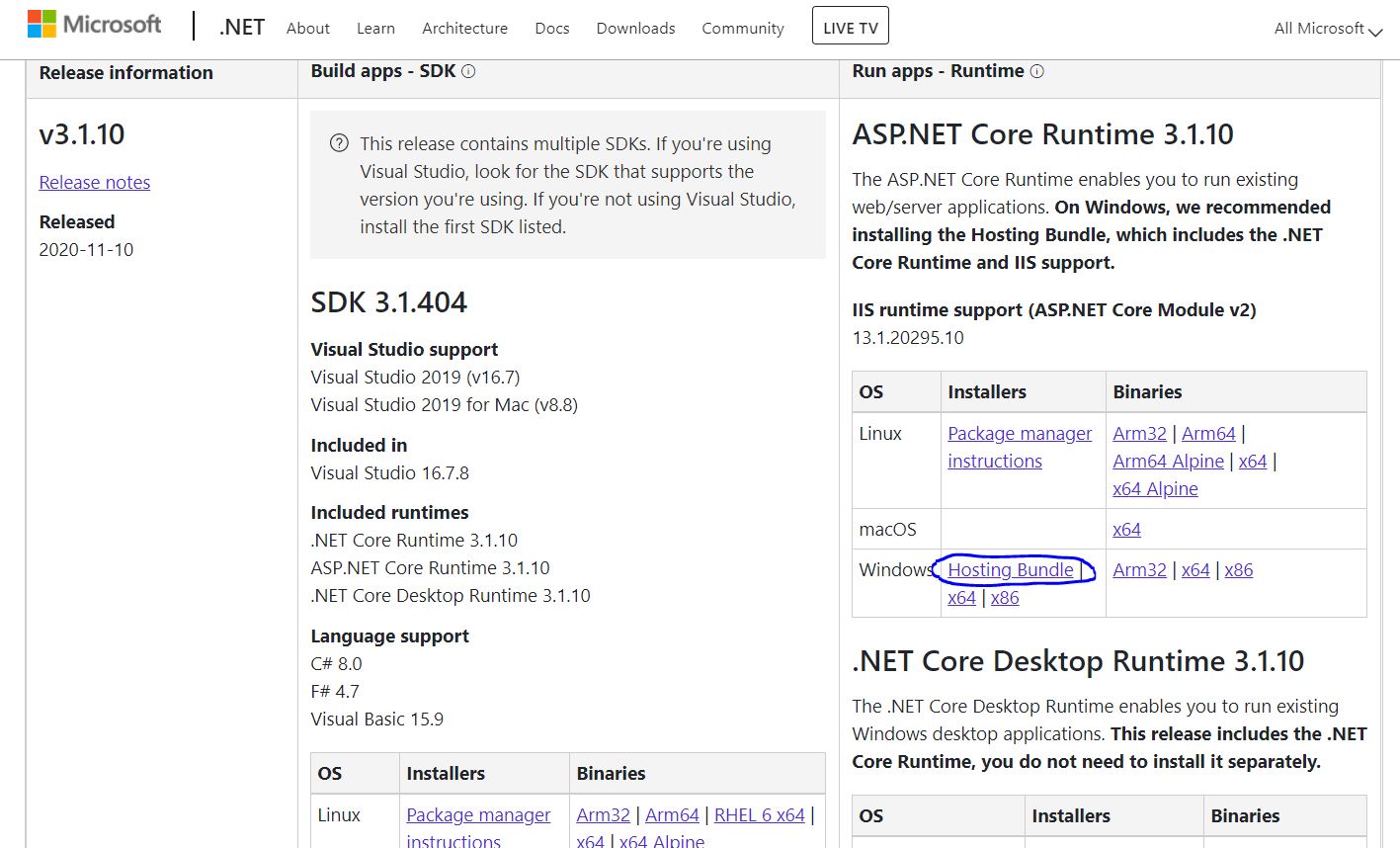Click the .NET Core Desktop Runtime 3.1.10 heading

click(x=1078, y=661)
